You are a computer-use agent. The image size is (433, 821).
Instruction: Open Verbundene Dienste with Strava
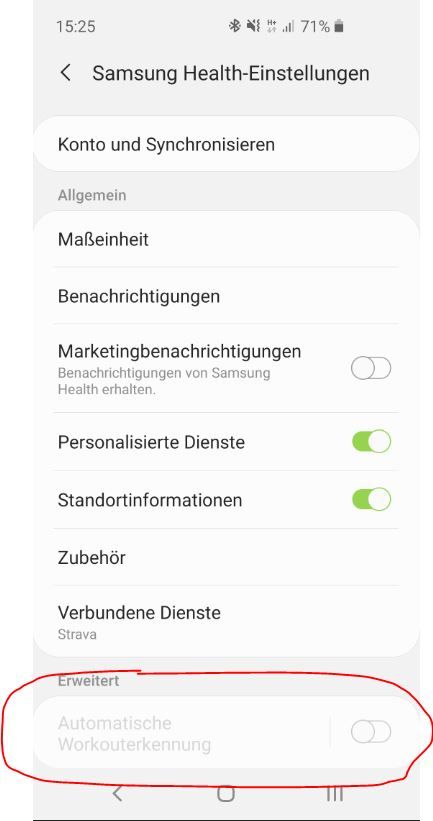coord(226,622)
